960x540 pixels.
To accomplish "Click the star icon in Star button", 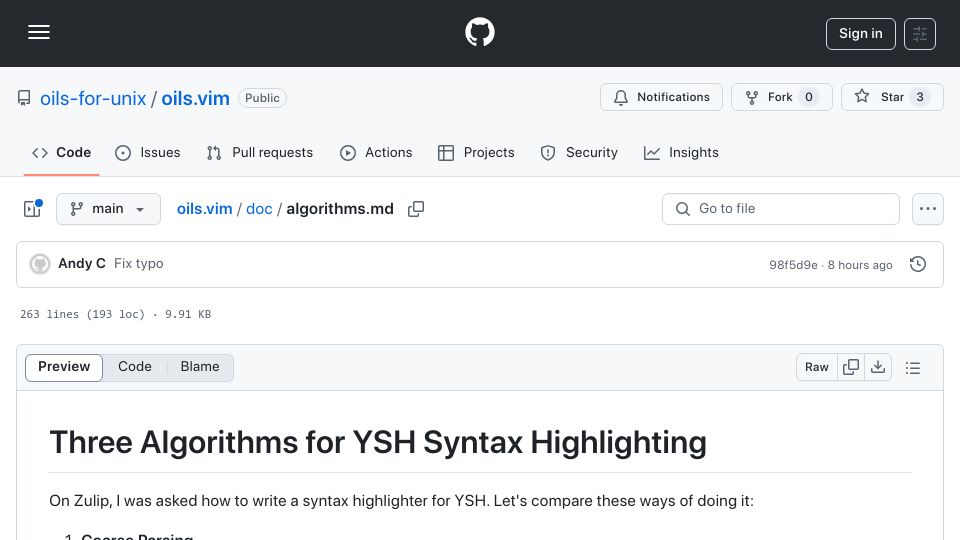I will (x=862, y=96).
